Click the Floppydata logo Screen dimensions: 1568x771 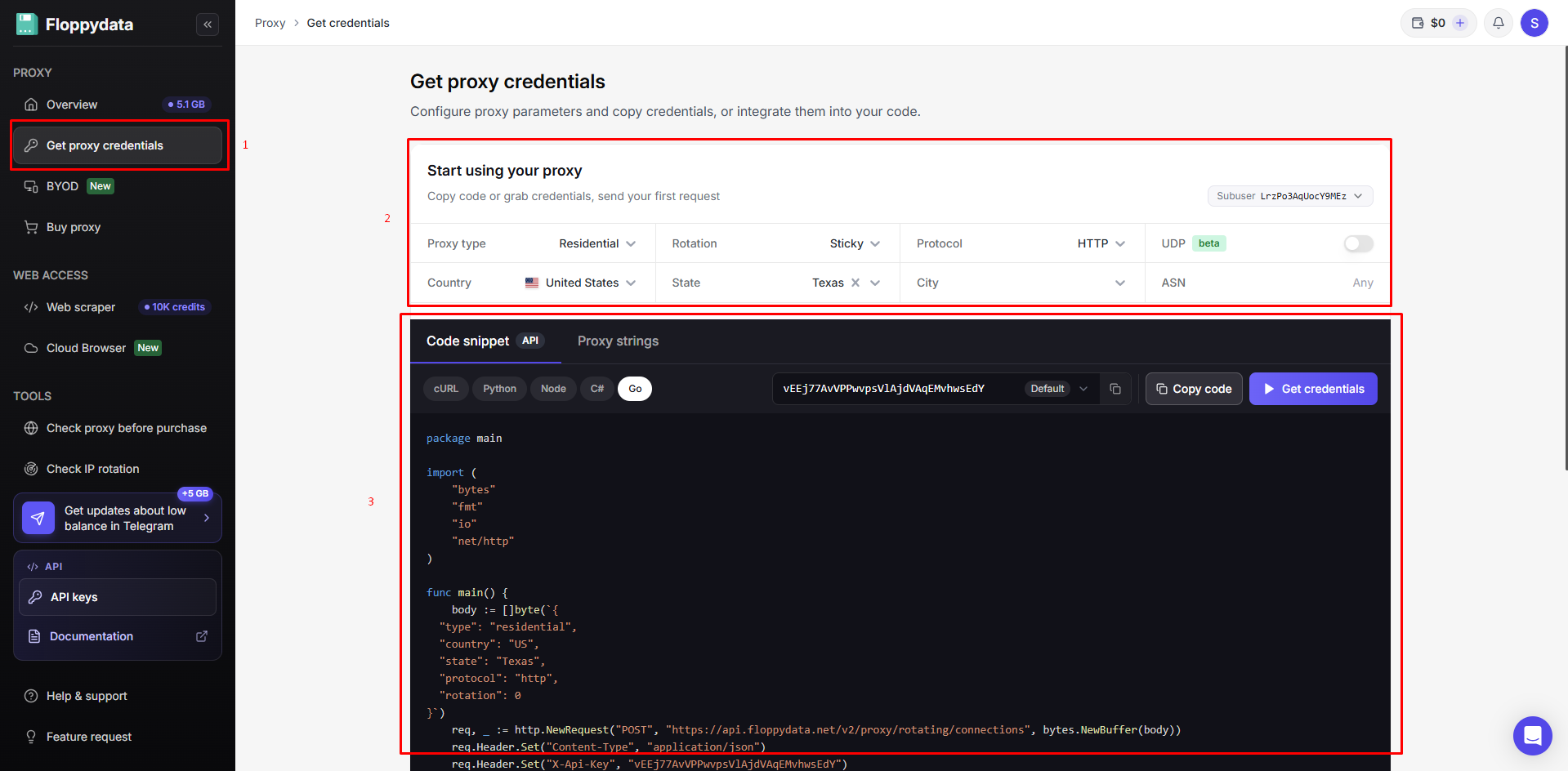pos(75,25)
